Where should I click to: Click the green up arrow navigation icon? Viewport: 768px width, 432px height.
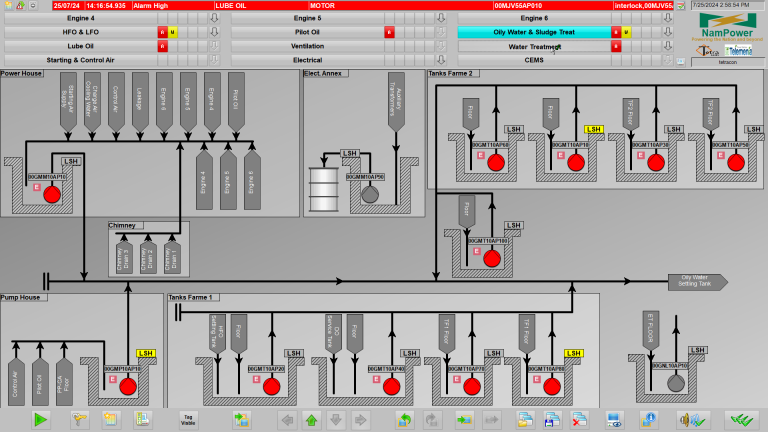[311, 420]
